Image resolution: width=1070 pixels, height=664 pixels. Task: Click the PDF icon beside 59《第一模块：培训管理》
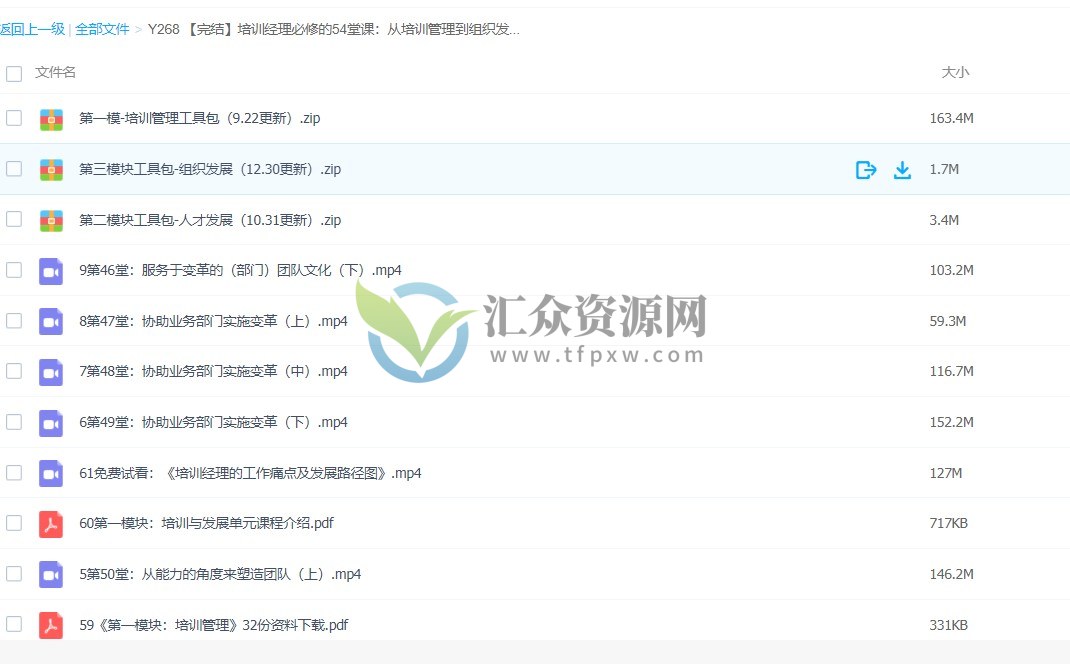click(51, 624)
